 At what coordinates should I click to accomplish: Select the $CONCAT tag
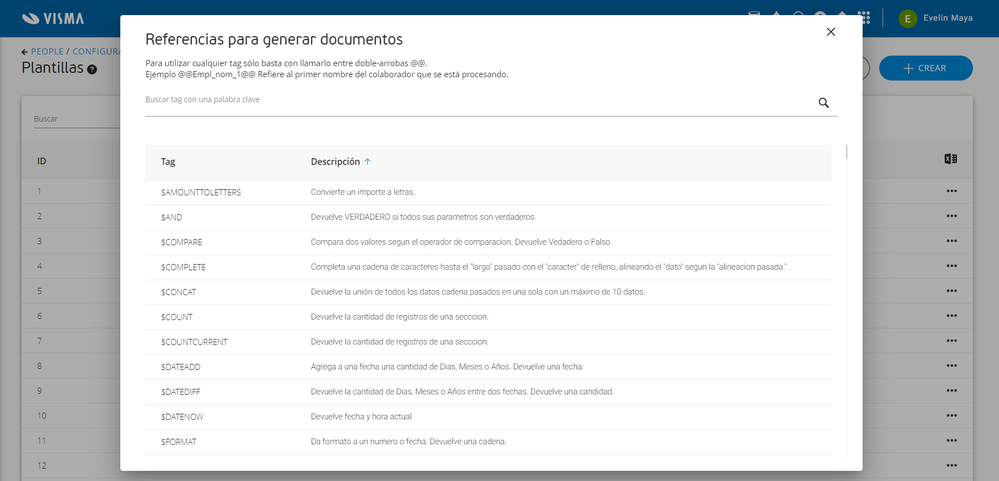pyautogui.click(x=178, y=292)
